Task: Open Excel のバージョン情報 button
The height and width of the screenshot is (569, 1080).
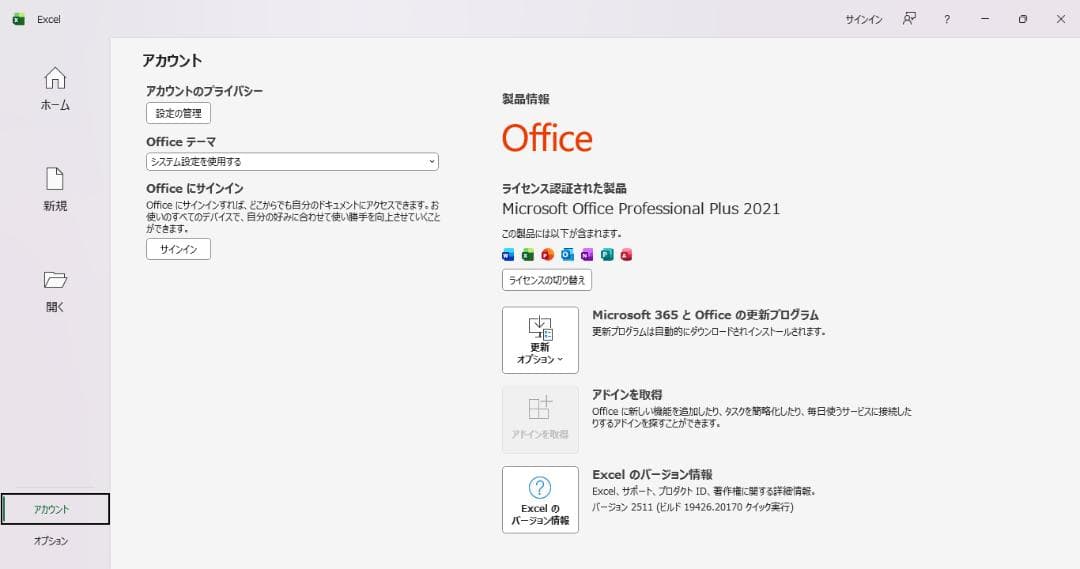Action: 540,499
